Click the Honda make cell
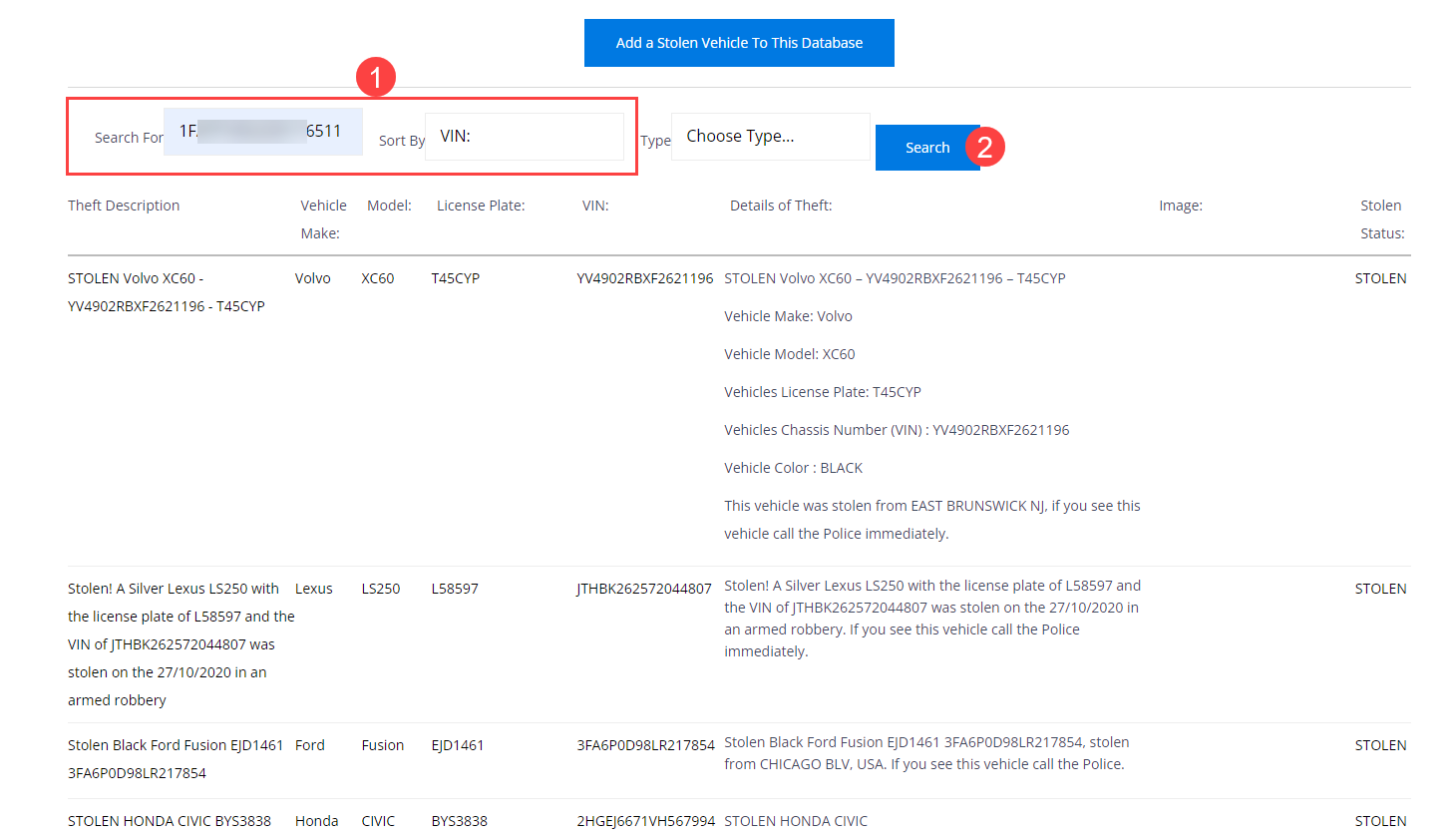The width and height of the screenshot is (1456, 838). pos(317,821)
